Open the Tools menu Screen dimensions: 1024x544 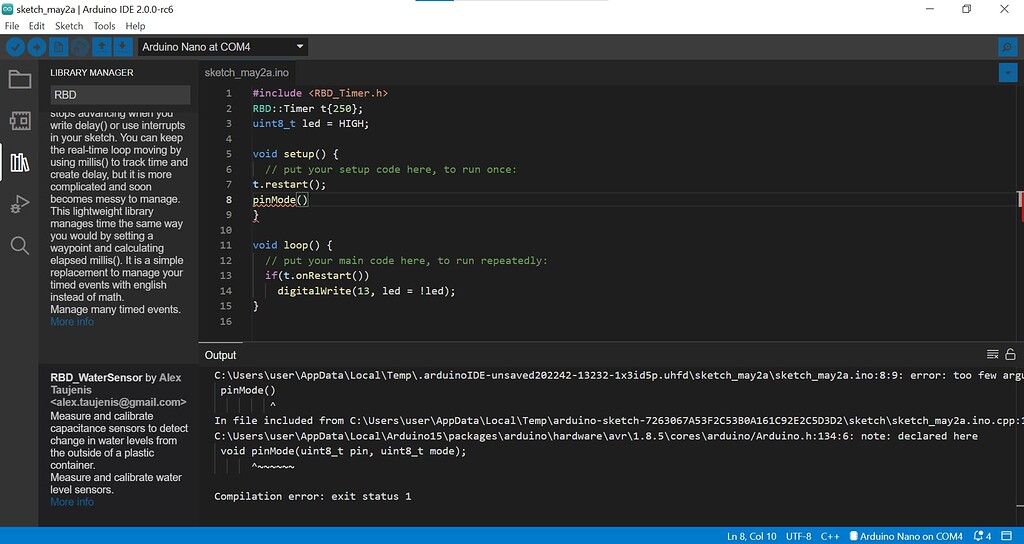click(104, 26)
